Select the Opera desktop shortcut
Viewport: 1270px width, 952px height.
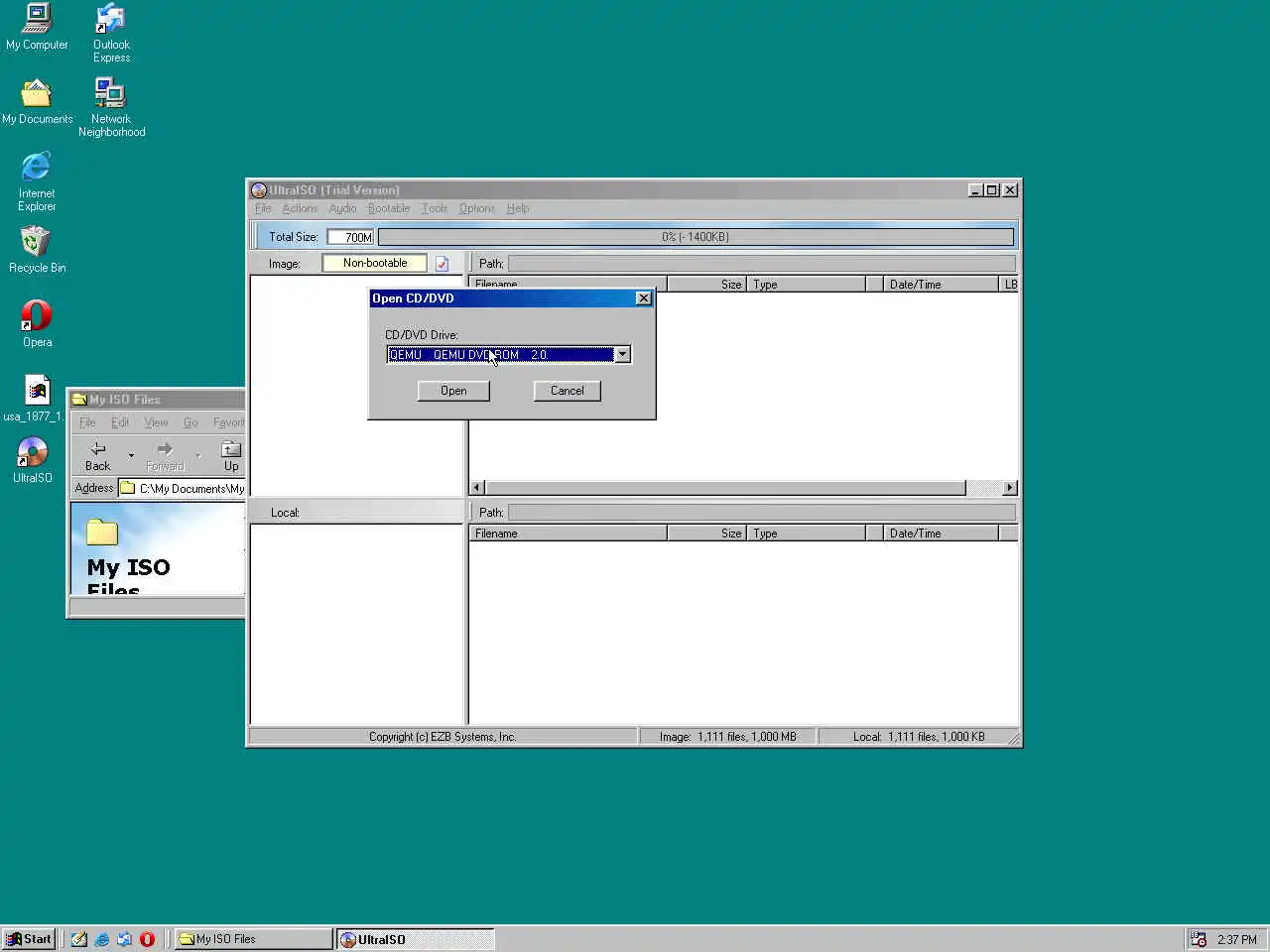(x=37, y=323)
